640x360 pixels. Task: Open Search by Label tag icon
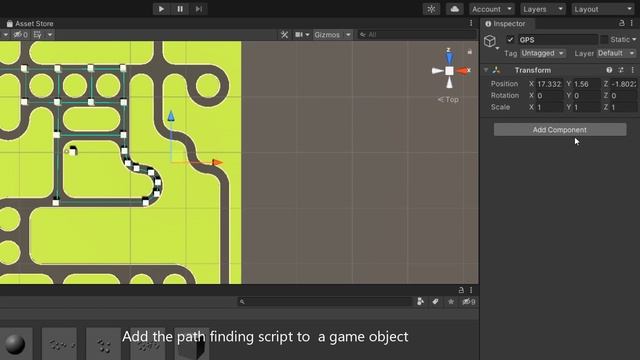point(436,302)
